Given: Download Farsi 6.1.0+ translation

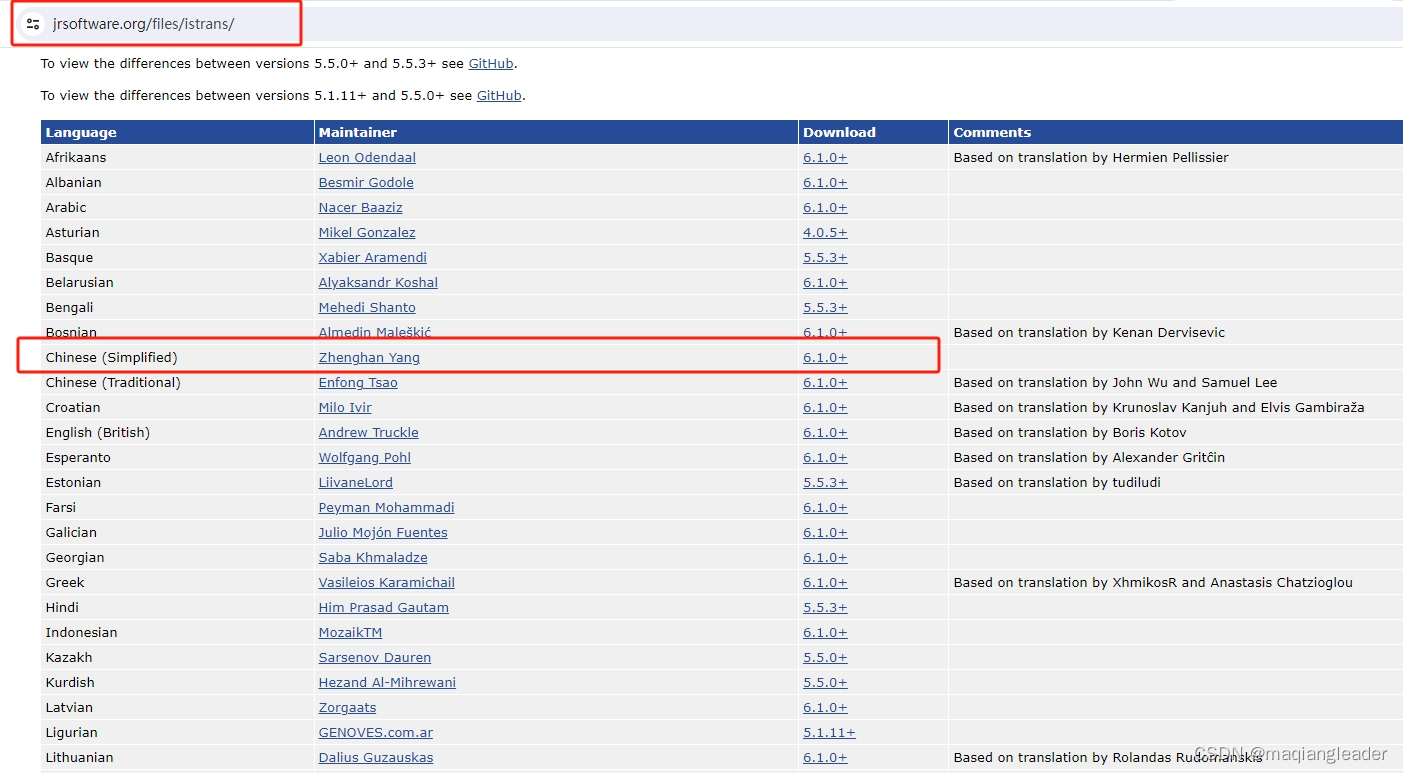Looking at the screenshot, I should point(825,507).
